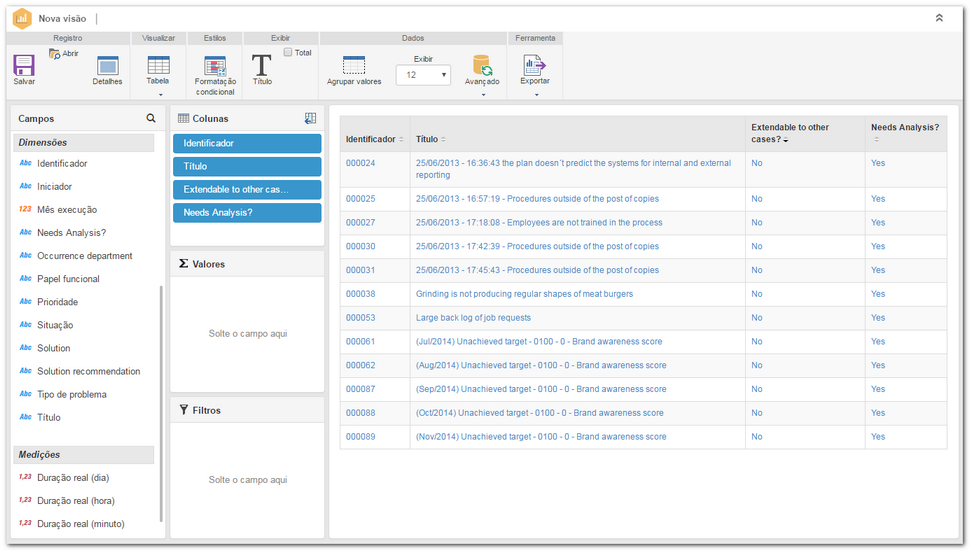The image size is (970, 551).
Task: Collapse the ribbon with double chevron
Action: click(939, 18)
